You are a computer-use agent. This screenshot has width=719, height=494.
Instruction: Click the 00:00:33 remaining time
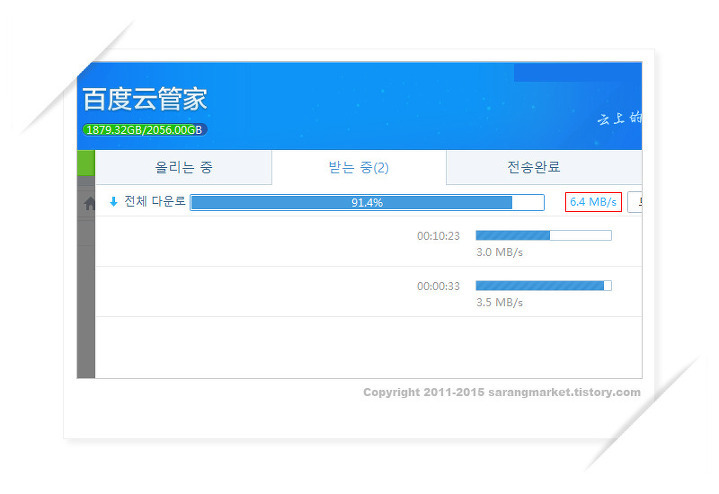point(438,286)
